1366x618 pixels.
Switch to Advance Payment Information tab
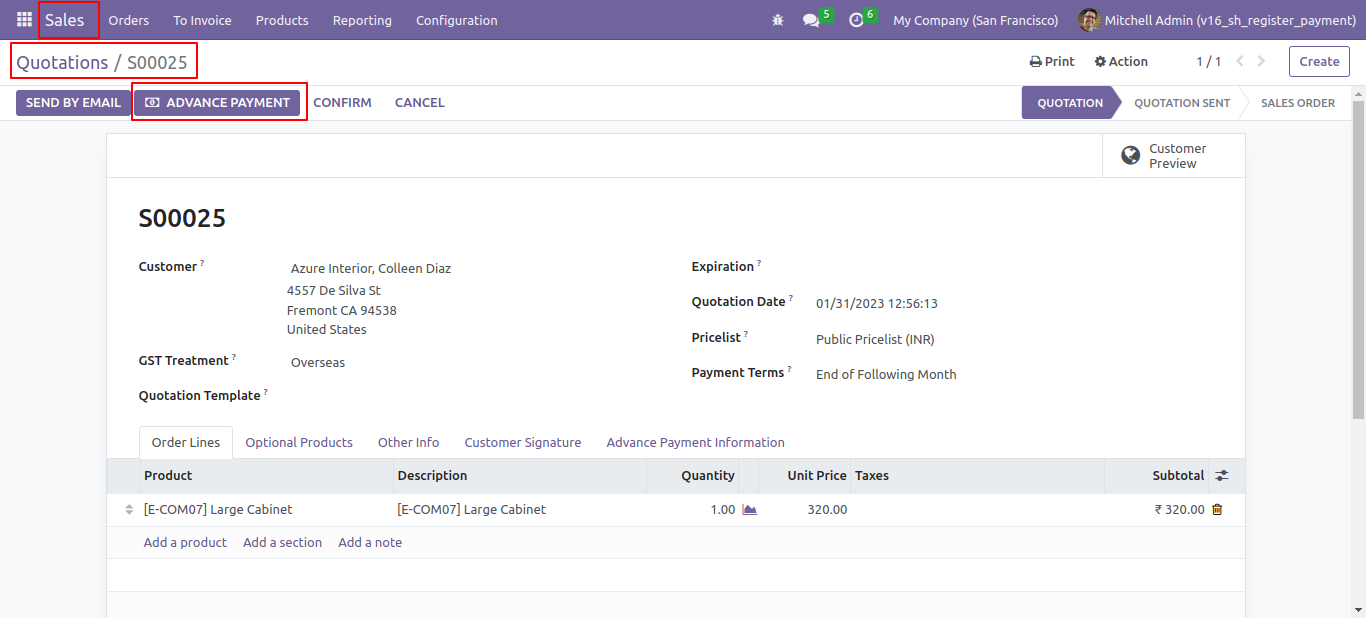[695, 442]
